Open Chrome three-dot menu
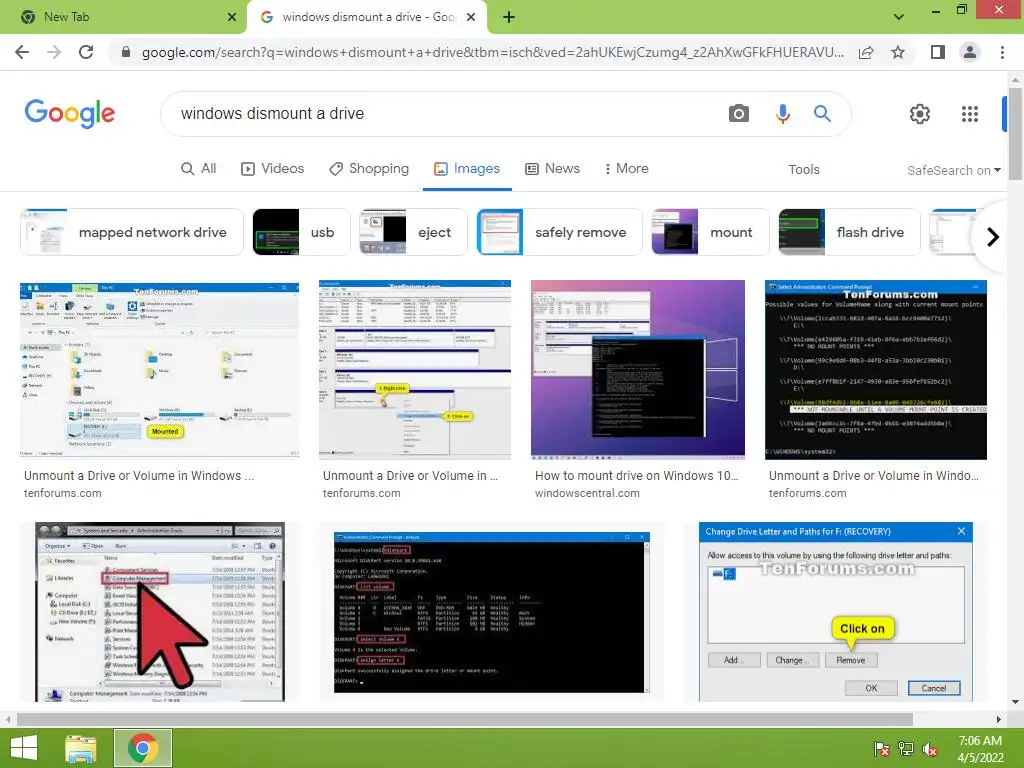Screen dimensions: 1024x768 point(1002,52)
